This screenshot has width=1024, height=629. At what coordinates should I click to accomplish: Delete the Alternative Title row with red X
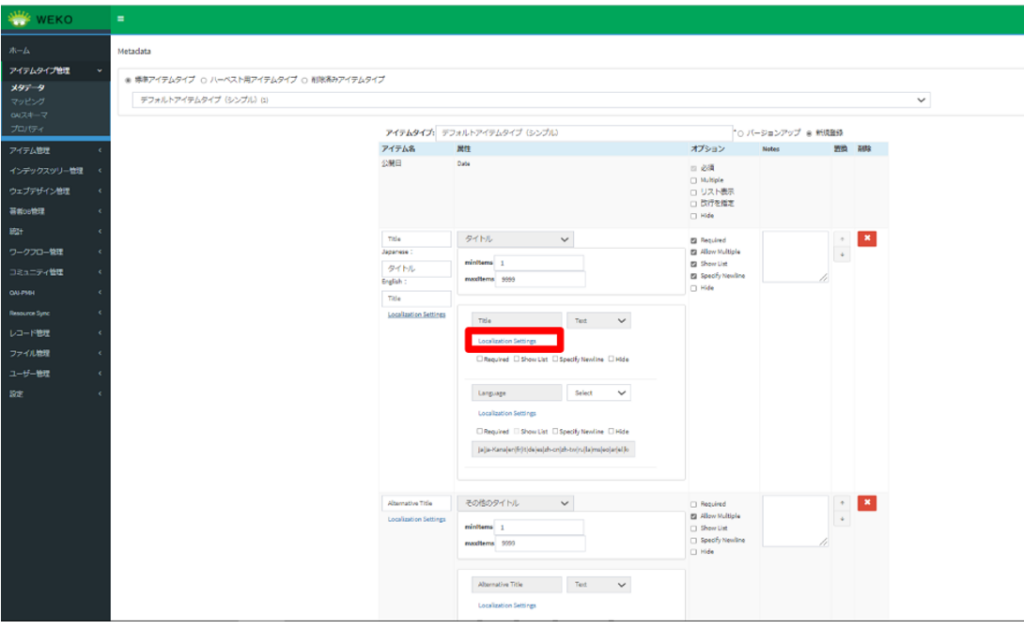tap(867, 502)
